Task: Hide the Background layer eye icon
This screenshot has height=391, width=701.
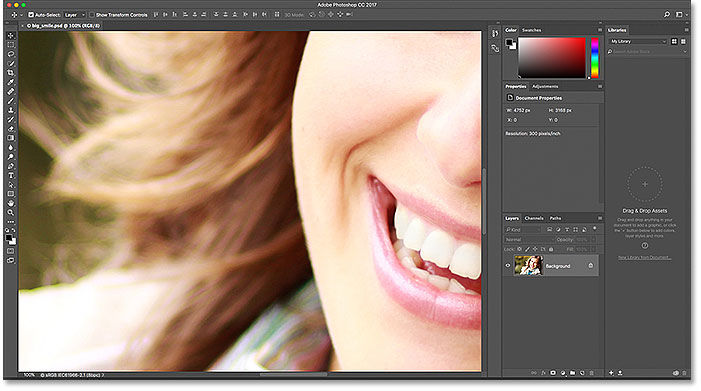Action: 508,265
